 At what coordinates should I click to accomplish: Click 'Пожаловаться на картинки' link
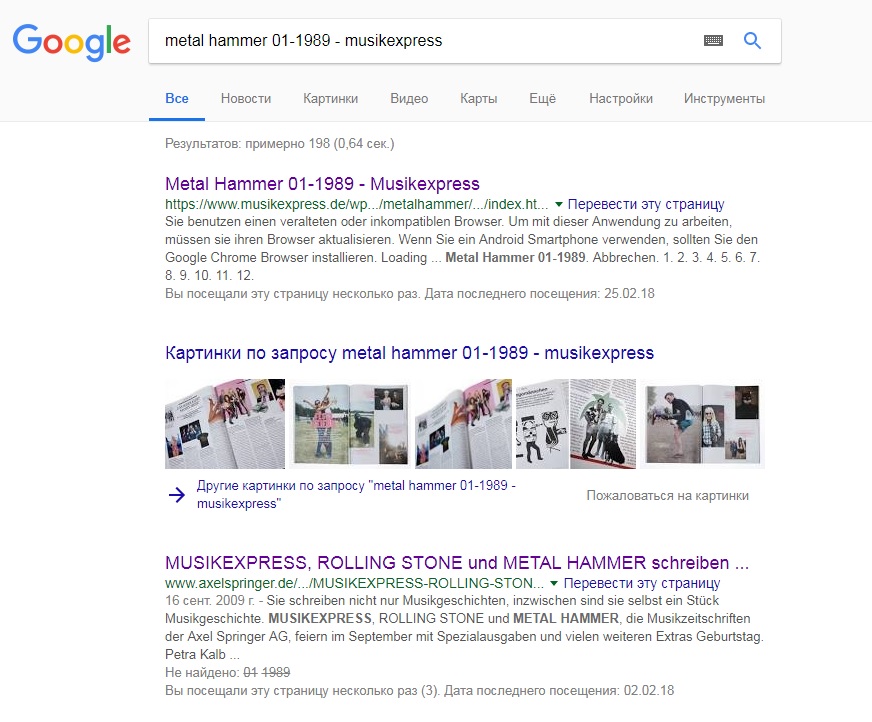(668, 495)
